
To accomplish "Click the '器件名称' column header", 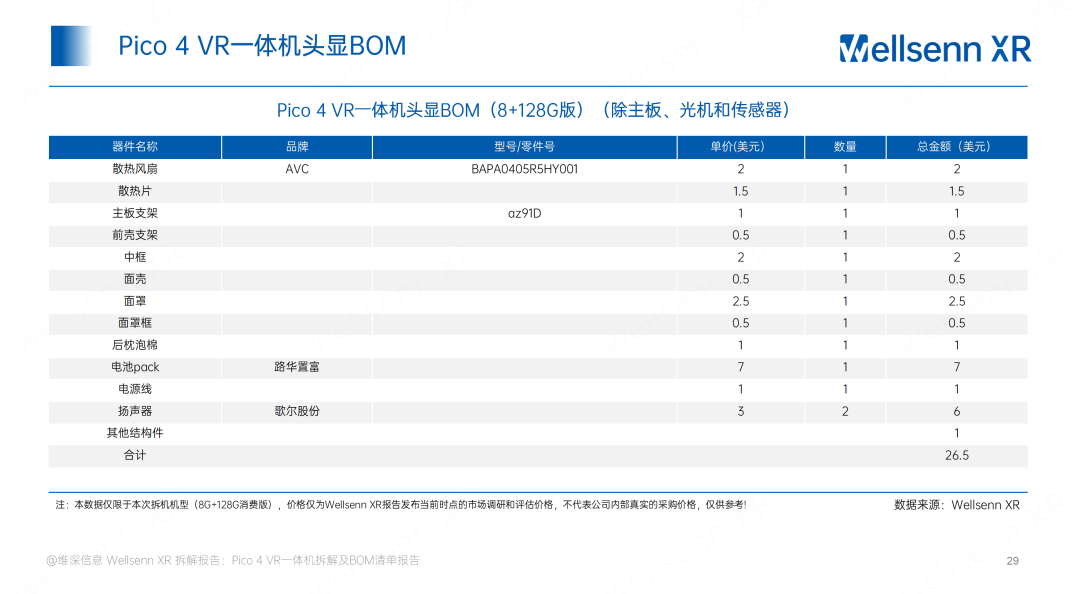I will coord(135,147).
